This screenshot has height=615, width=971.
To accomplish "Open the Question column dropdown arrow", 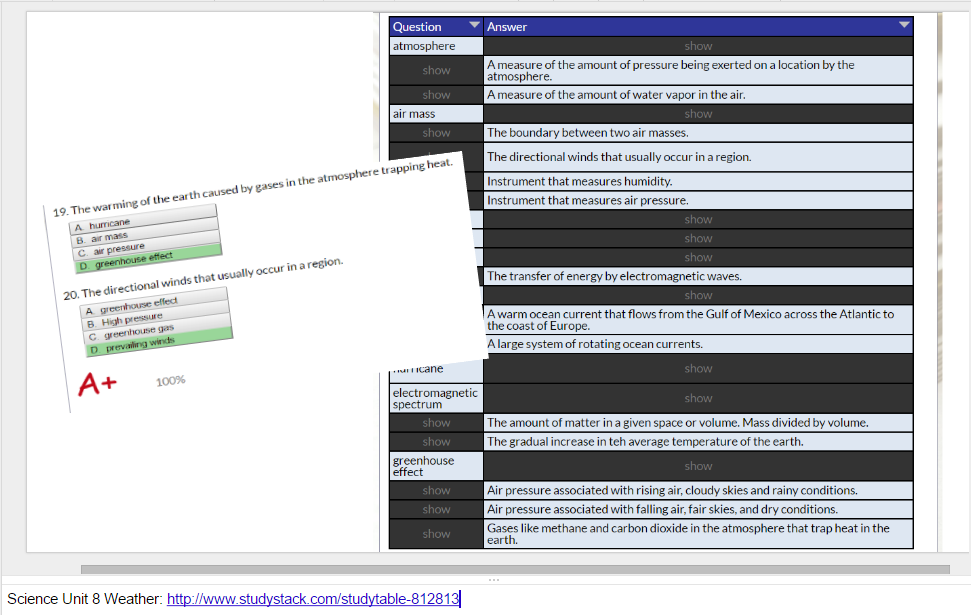I will pyautogui.click(x=474, y=25).
